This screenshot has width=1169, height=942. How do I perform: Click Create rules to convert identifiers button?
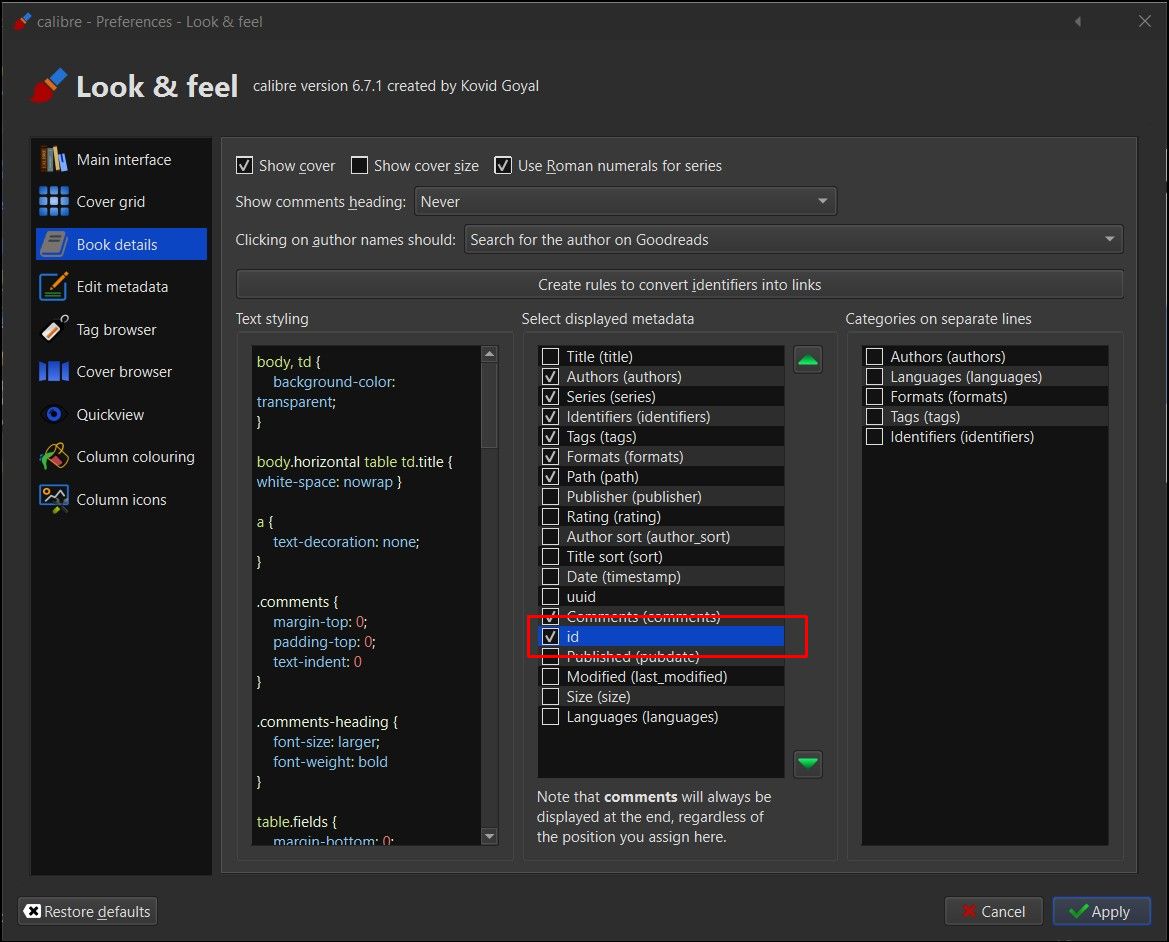(679, 285)
